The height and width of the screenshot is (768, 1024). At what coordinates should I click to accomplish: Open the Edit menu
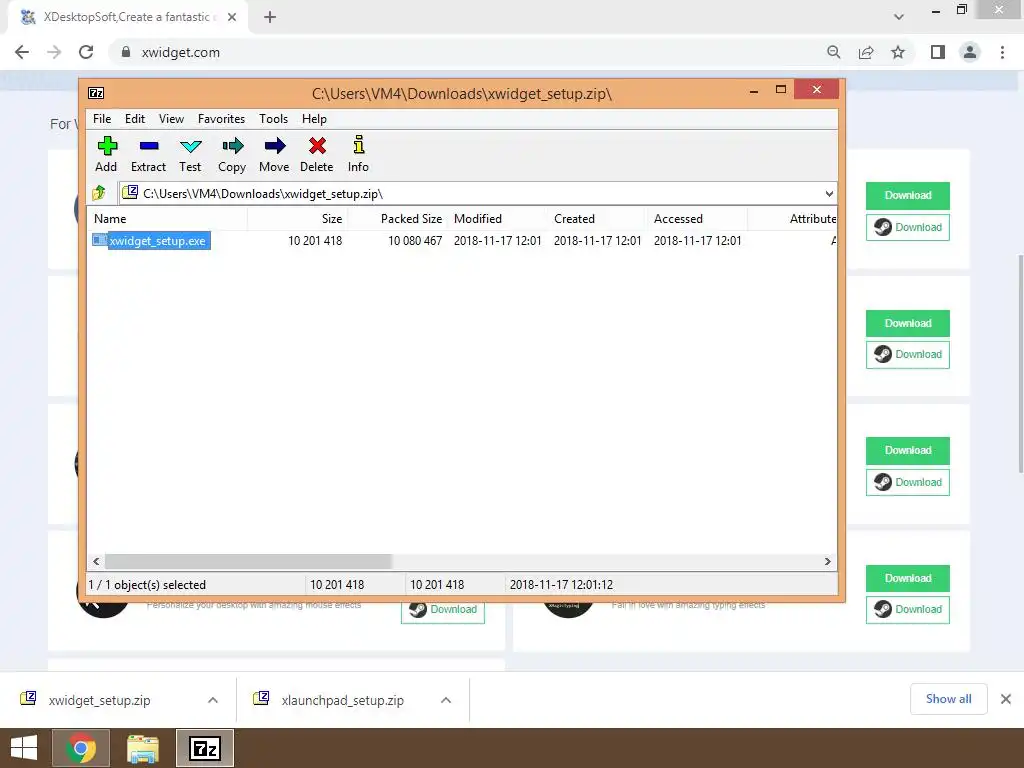pos(135,119)
